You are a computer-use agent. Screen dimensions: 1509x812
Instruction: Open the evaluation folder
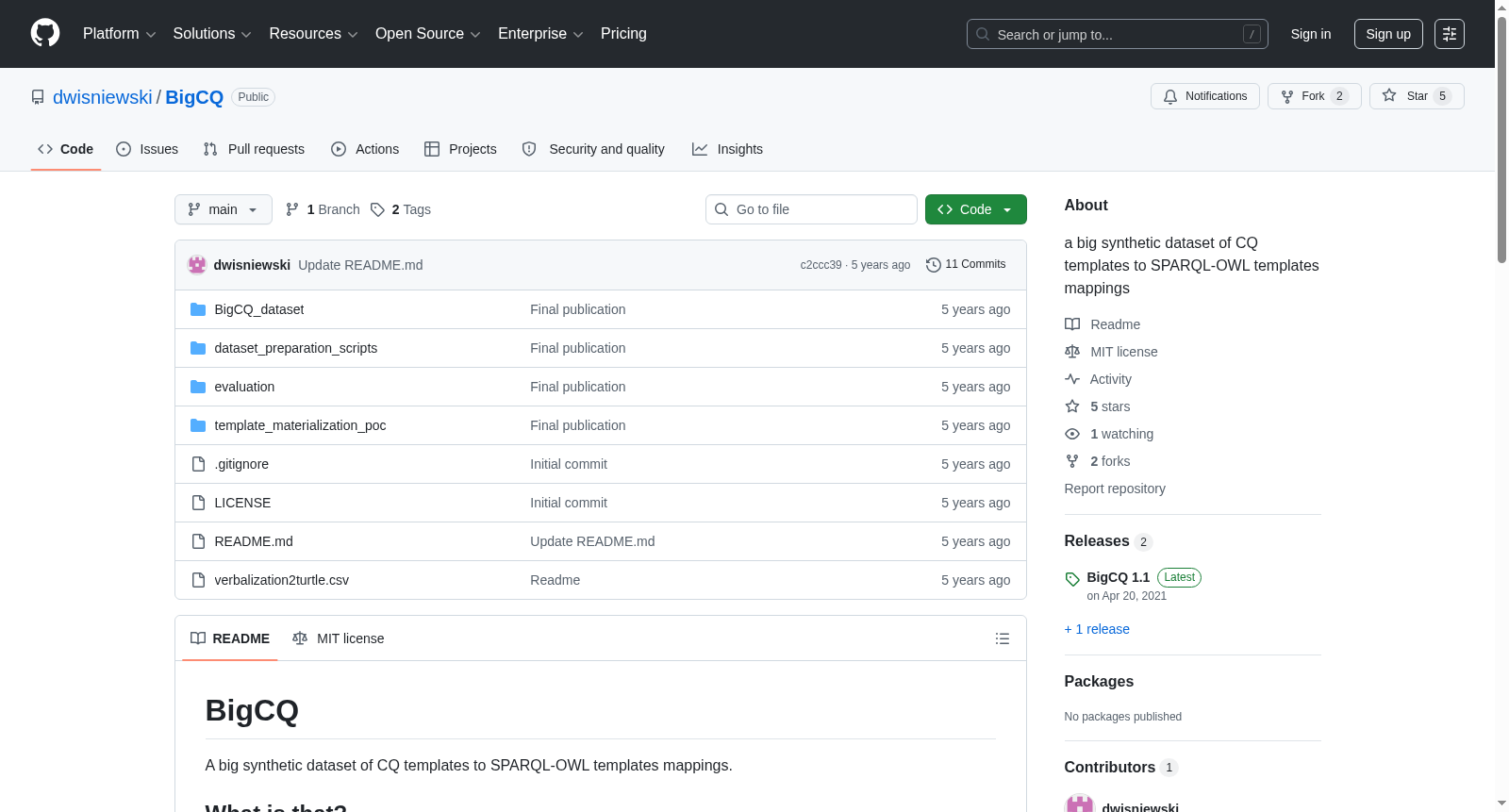click(244, 387)
